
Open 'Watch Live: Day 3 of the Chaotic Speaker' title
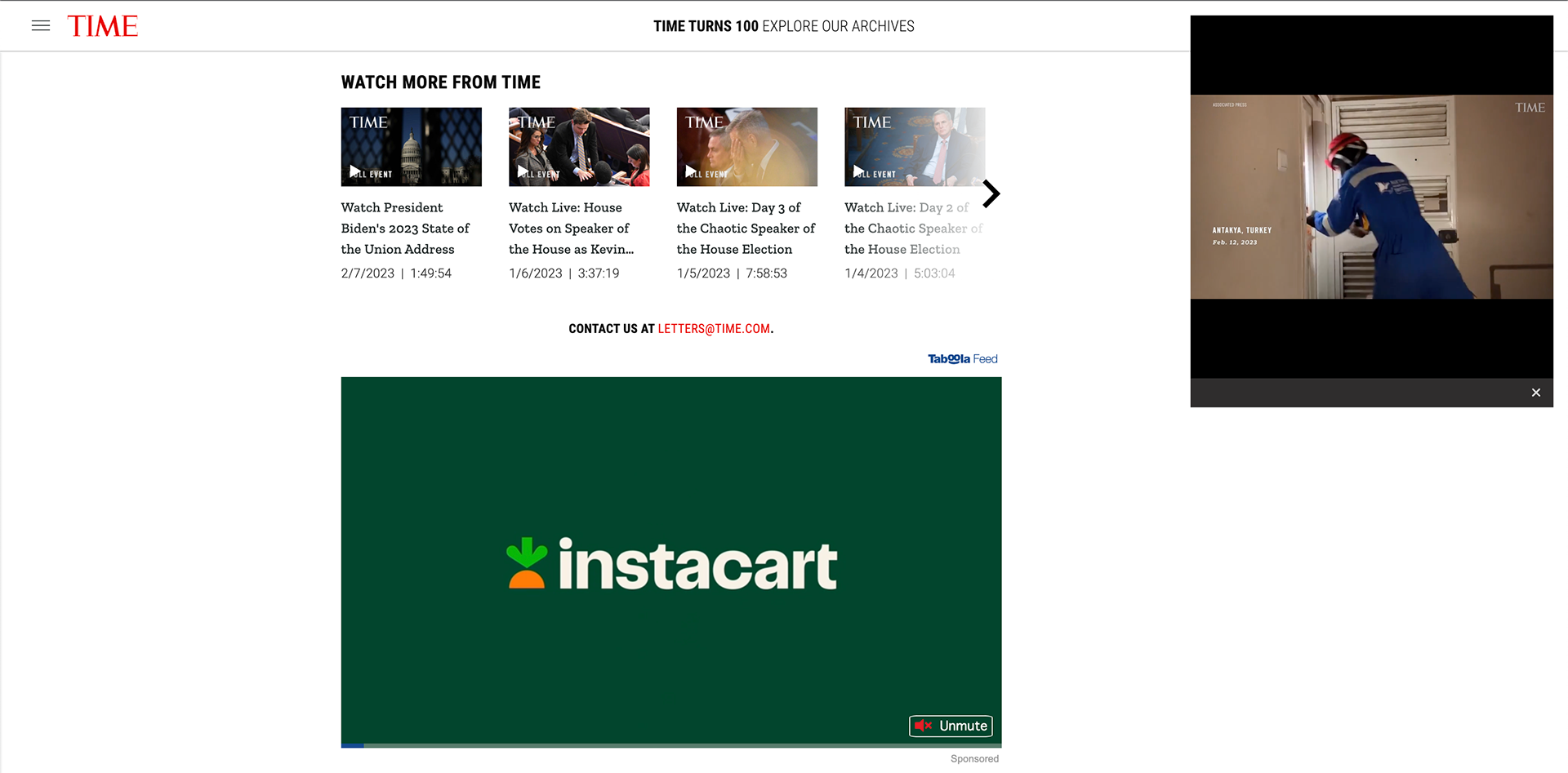pyautogui.click(x=746, y=229)
